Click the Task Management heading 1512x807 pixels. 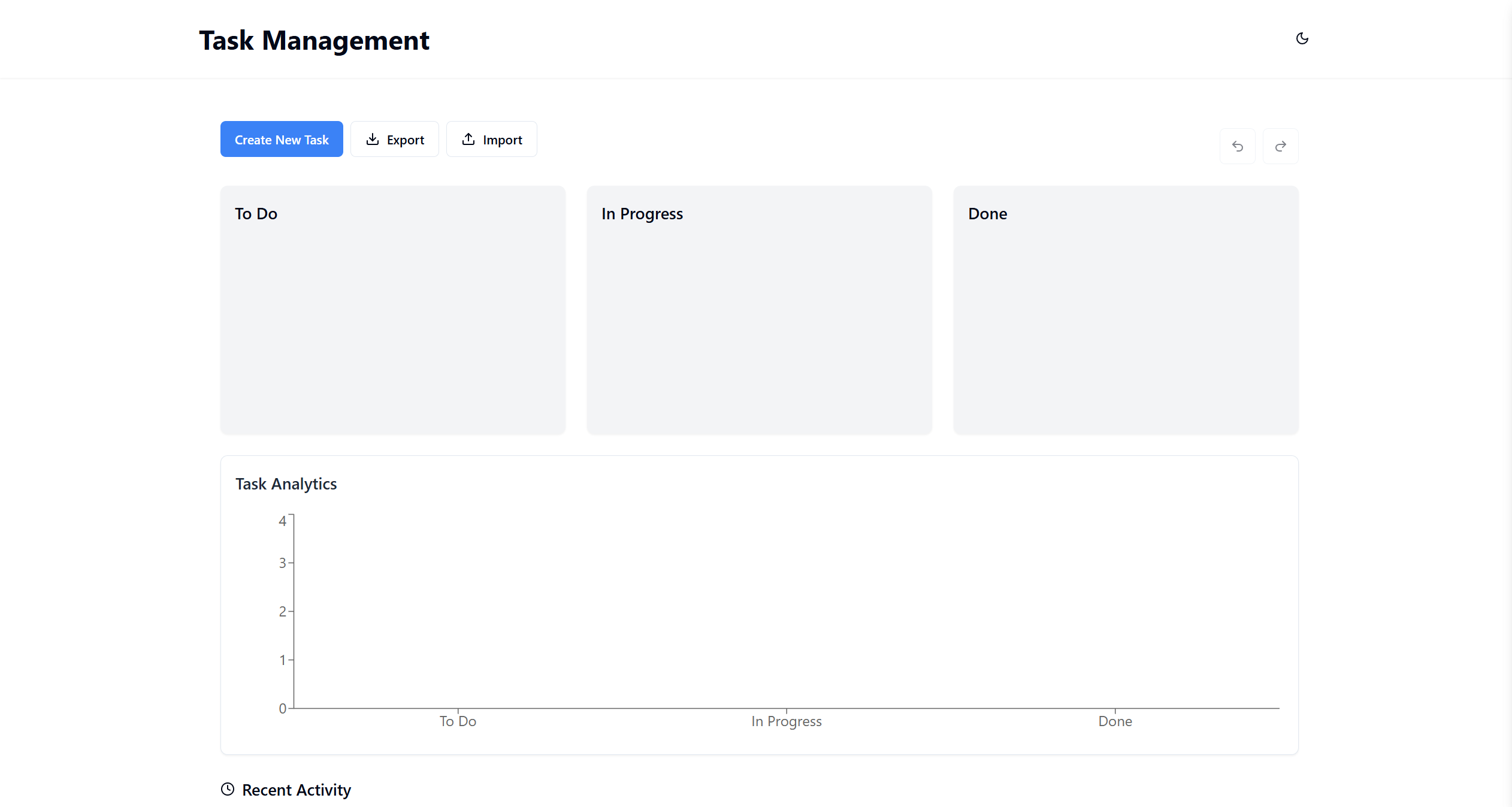(x=314, y=40)
